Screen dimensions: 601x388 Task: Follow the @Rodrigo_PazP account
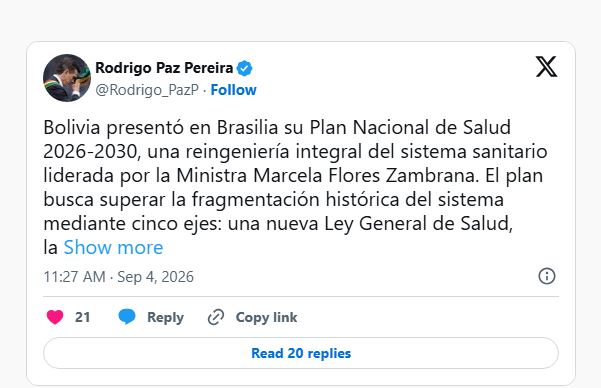(x=233, y=90)
